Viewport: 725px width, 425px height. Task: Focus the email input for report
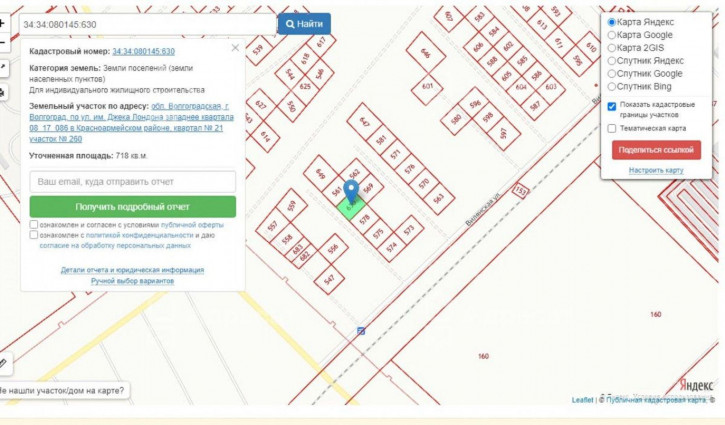(x=133, y=182)
